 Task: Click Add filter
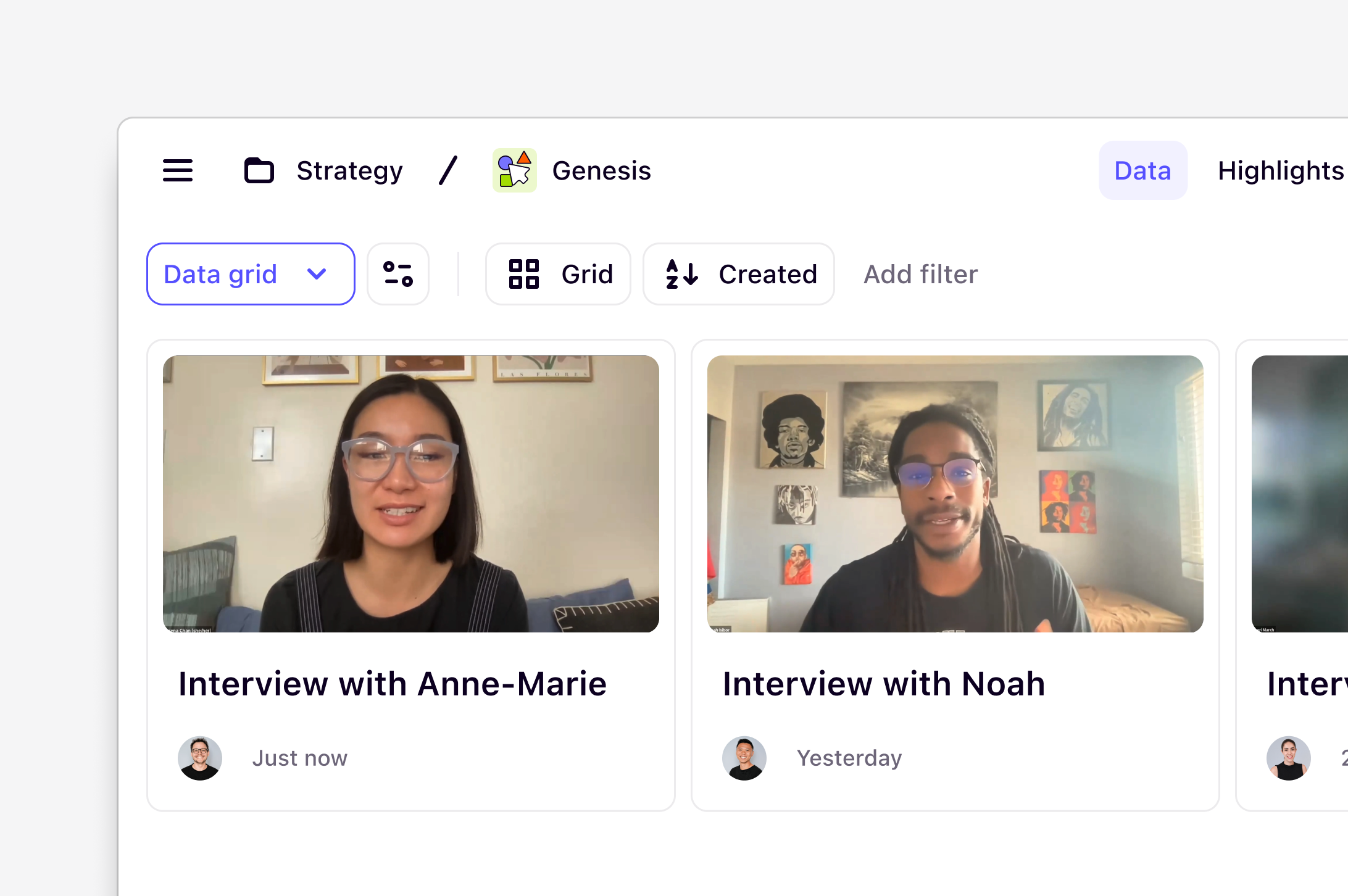[920, 274]
